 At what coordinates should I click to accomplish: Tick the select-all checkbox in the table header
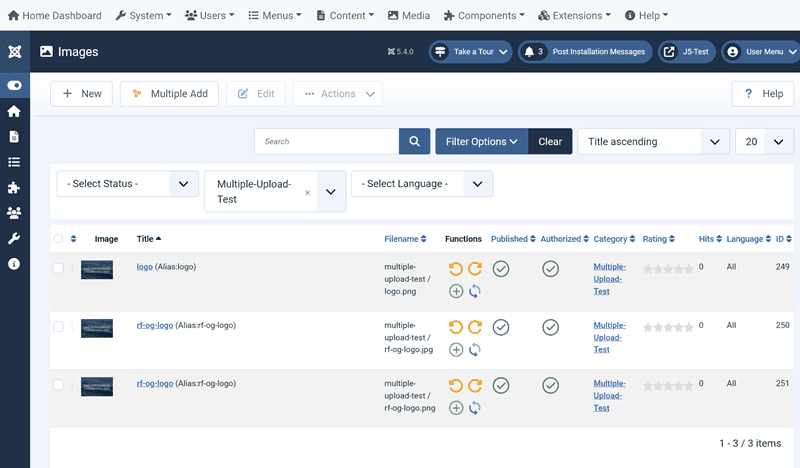click(x=58, y=239)
